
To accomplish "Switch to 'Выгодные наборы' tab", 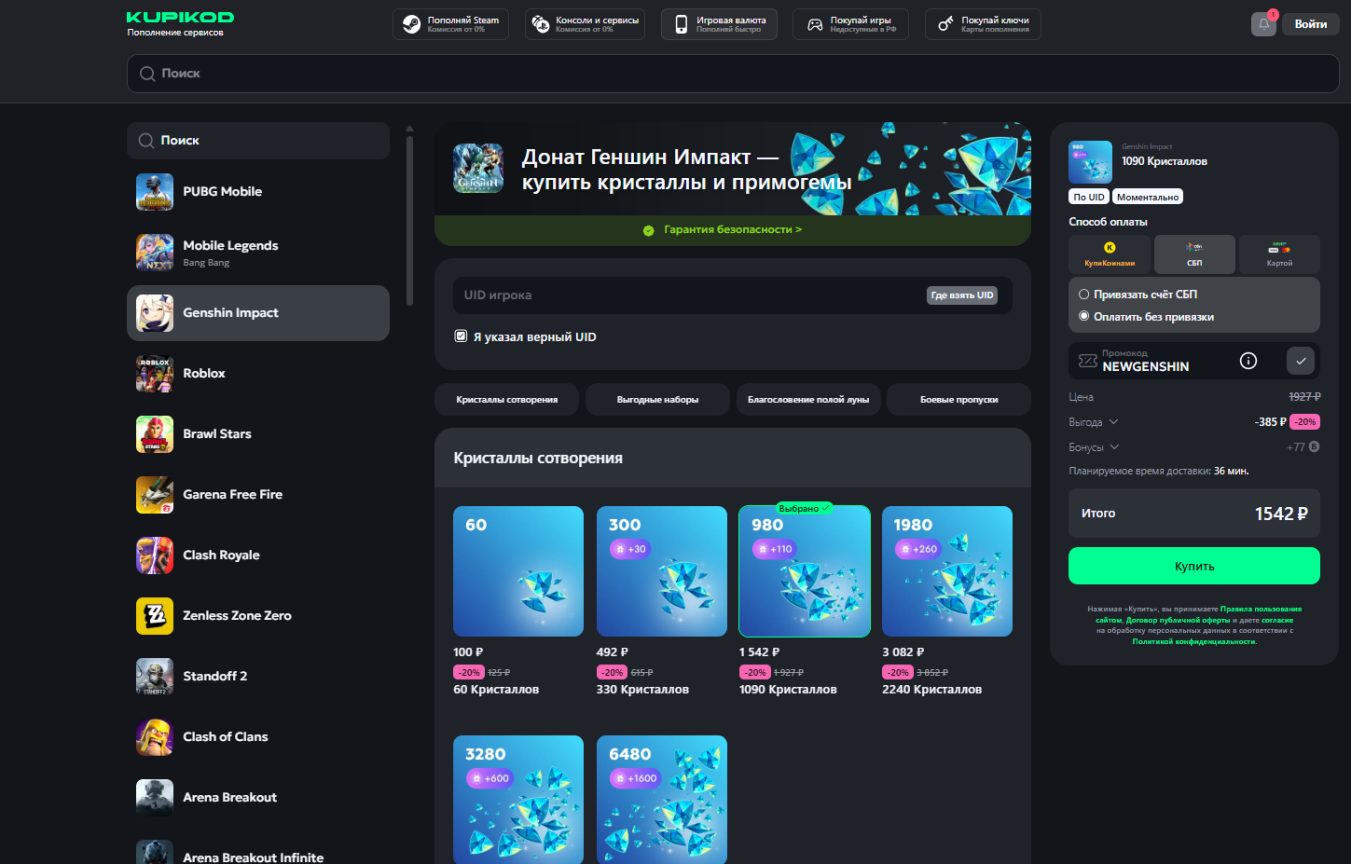I will [657, 399].
